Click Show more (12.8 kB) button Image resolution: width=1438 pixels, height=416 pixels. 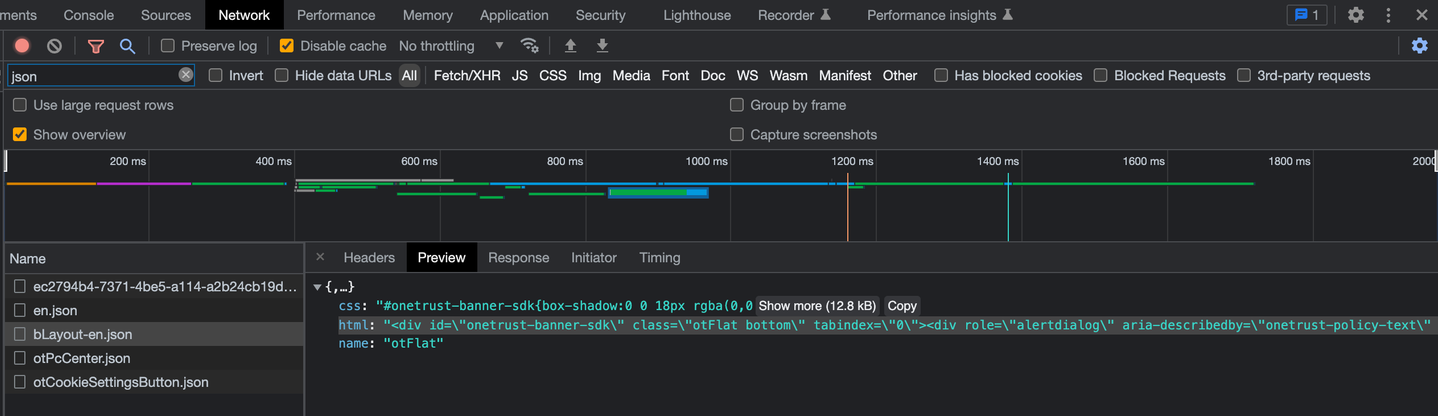817,306
